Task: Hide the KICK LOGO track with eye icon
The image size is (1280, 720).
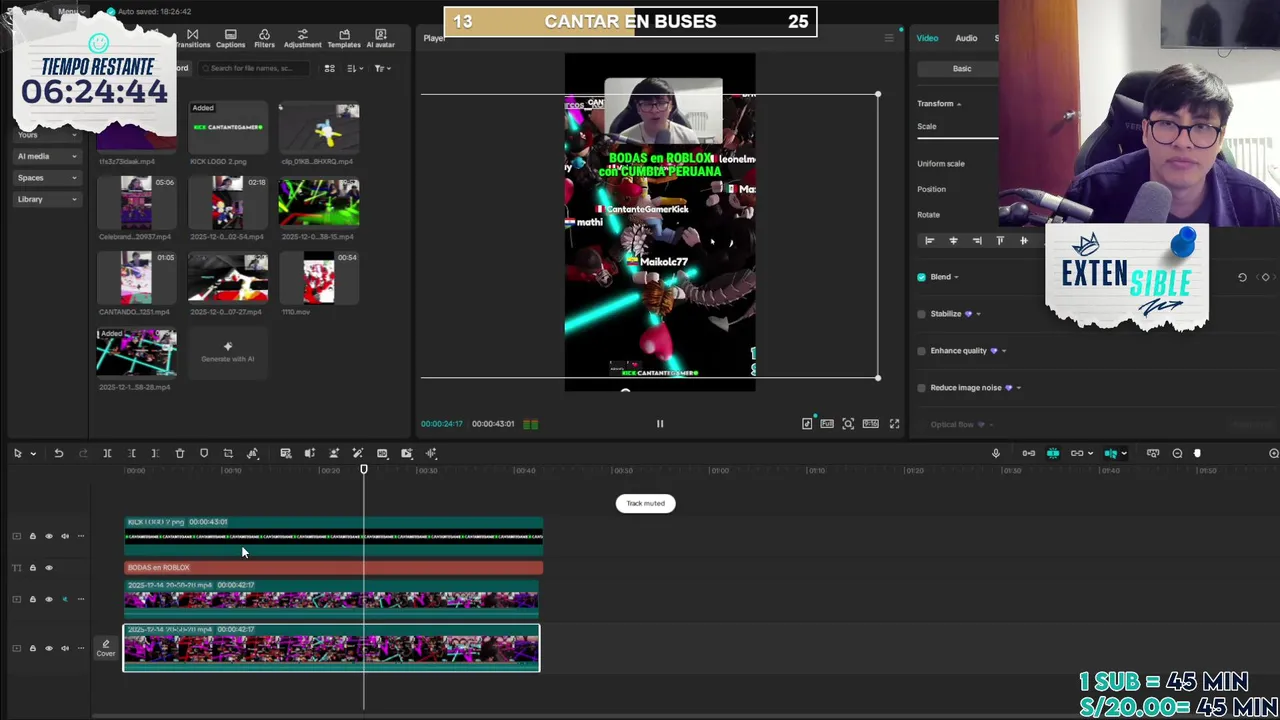Action: (x=49, y=536)
